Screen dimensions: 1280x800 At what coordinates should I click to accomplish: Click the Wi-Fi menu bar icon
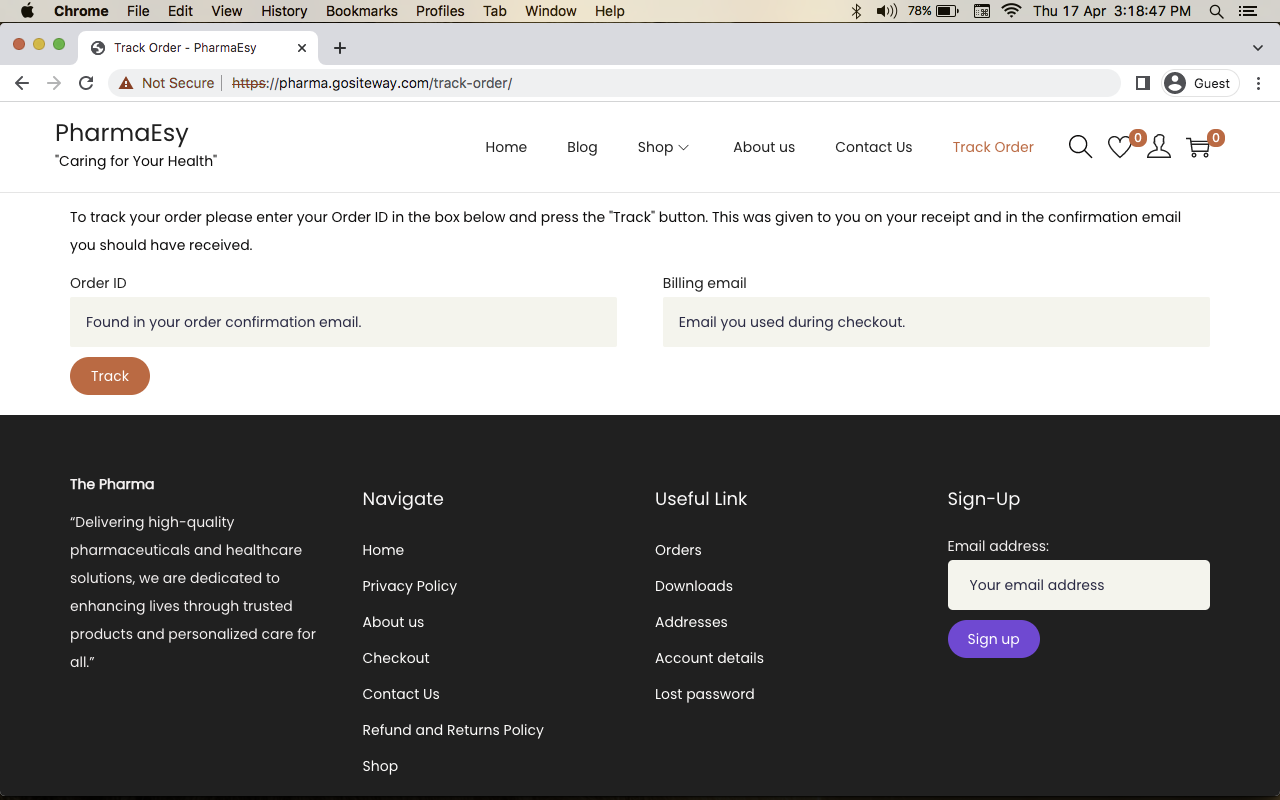pyautogui.click(x=1011, y=11)
